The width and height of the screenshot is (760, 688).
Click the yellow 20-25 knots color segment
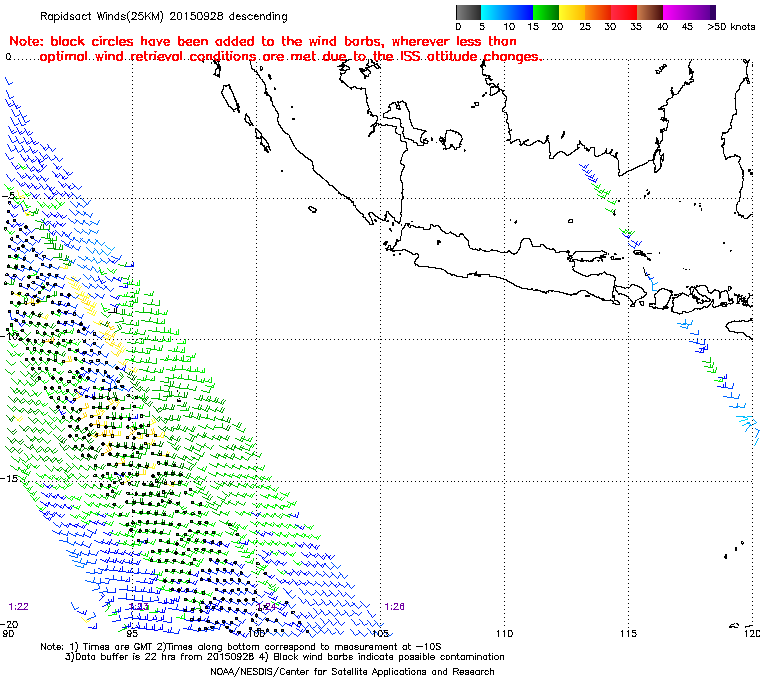pos(572,12)
